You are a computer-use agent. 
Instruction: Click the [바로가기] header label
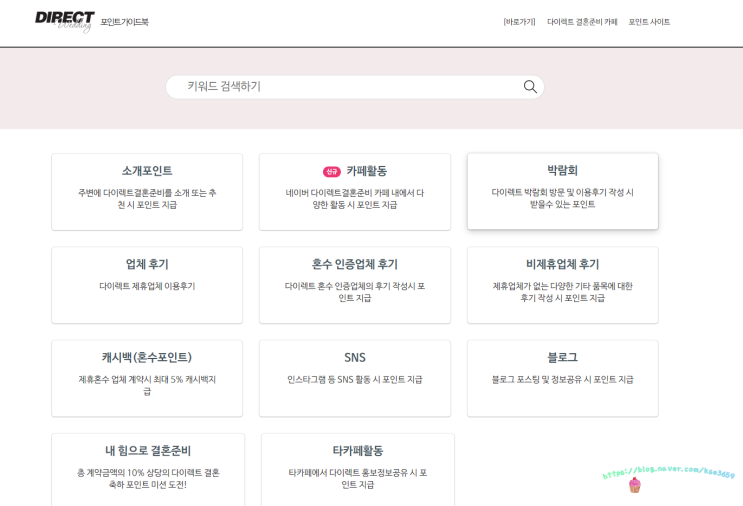[x=519, y=22]
